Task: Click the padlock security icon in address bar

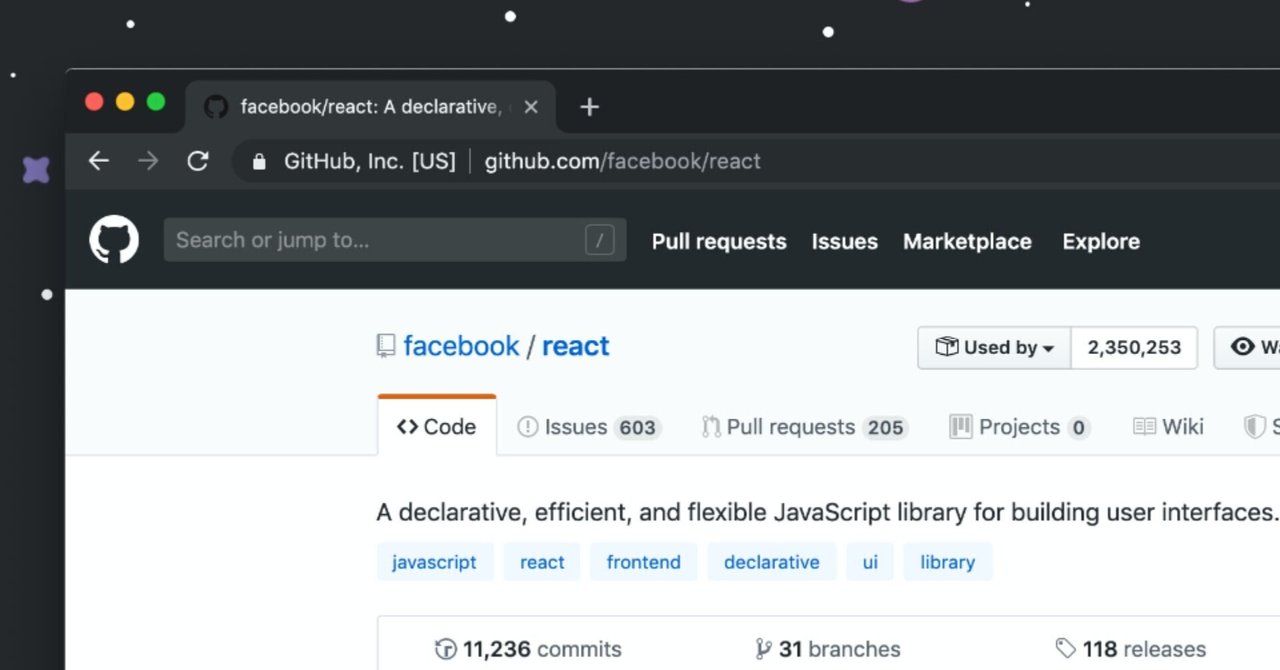Action: coord(258,161)
